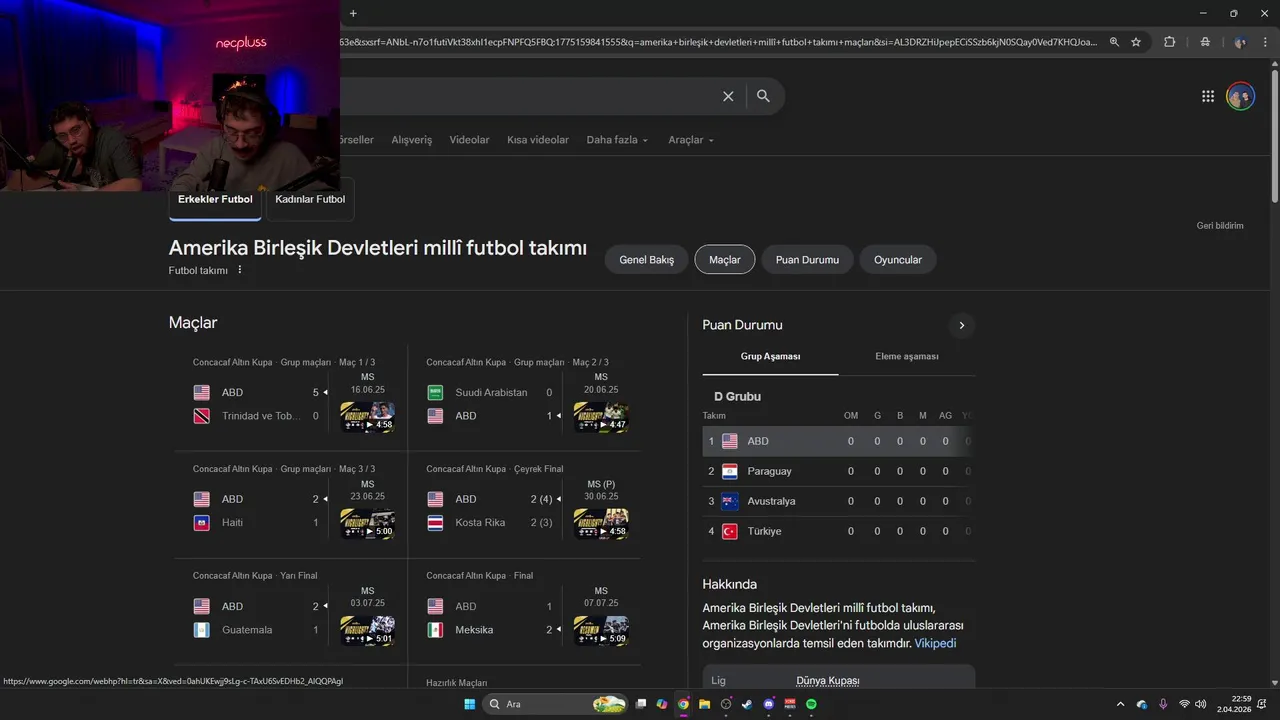Open Discord from the taskbar

coord(769,704)
